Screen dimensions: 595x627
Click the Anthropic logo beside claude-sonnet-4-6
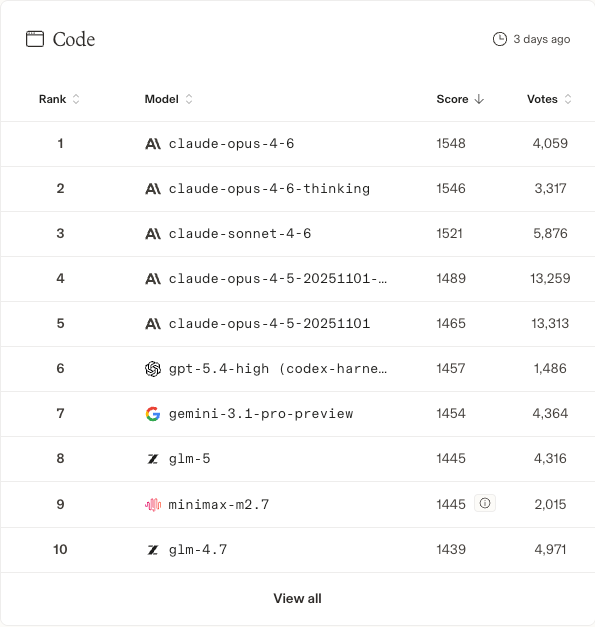tap(153, 234)
